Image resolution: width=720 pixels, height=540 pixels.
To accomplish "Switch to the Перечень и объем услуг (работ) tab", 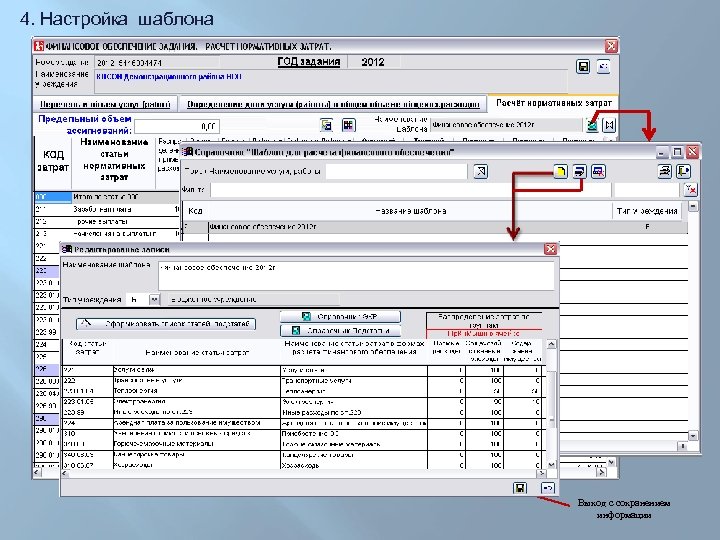I will 105,104.
